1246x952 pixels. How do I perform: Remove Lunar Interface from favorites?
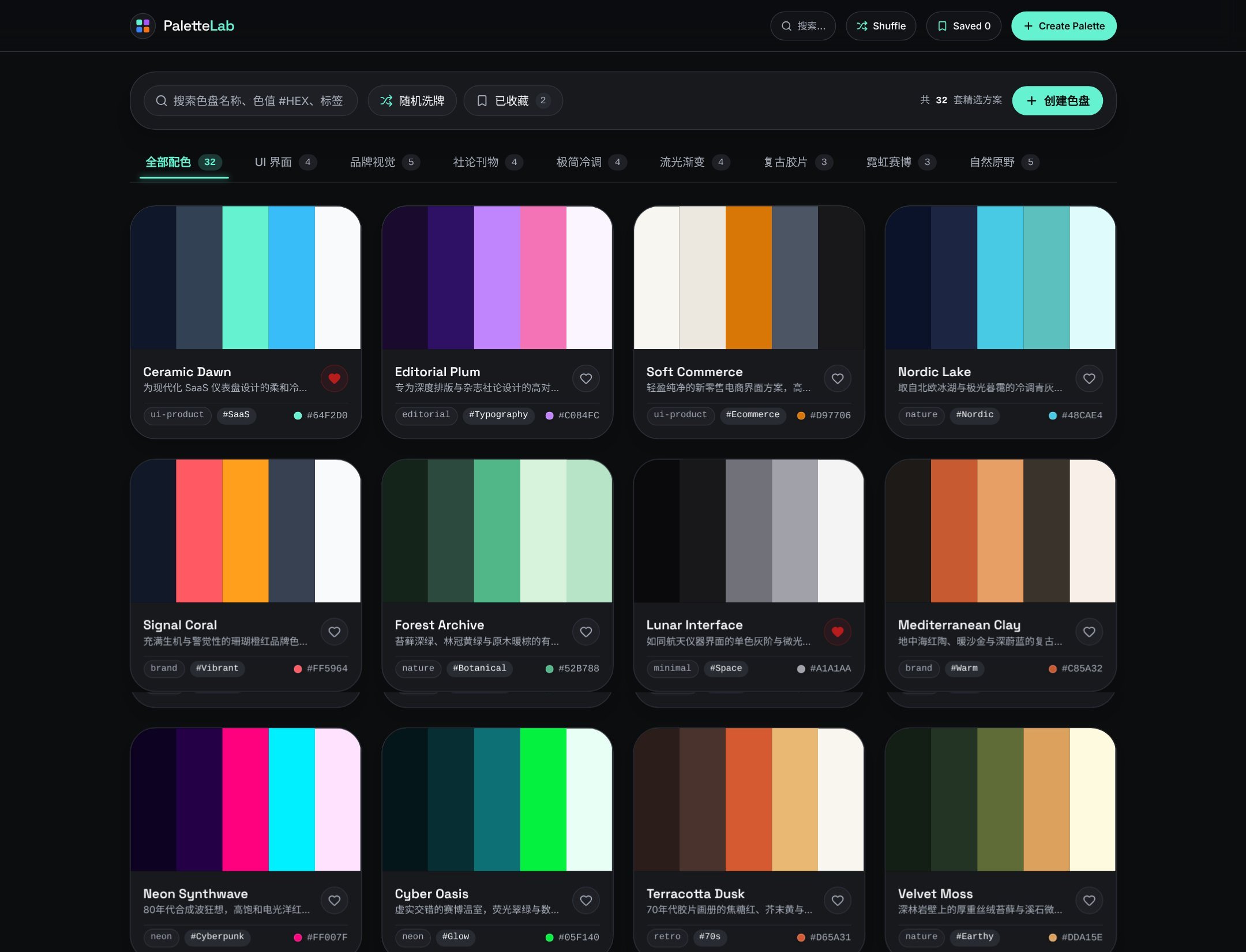click(x=838, y=632)
